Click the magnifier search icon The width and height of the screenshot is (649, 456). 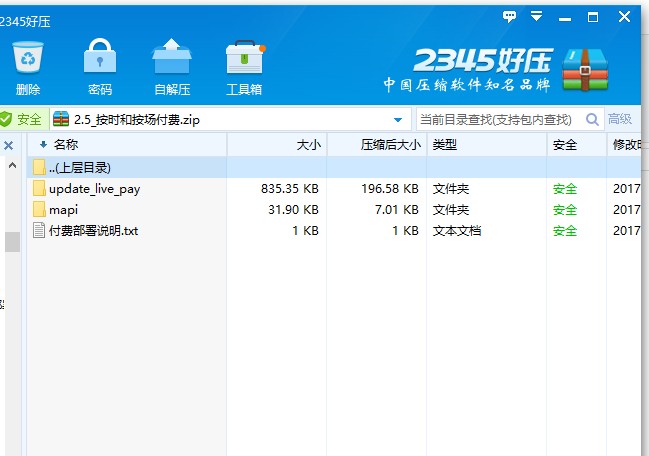592,120
